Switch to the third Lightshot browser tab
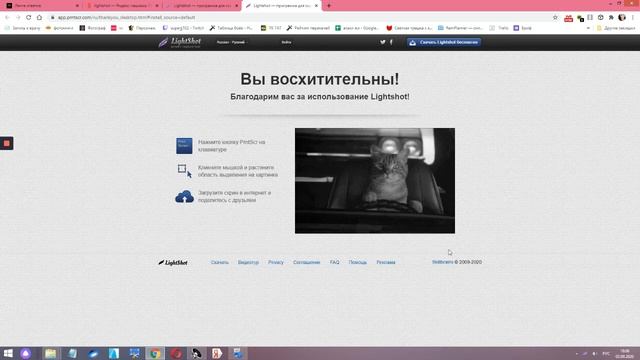640x360 pixels. (x=202, y=6)
